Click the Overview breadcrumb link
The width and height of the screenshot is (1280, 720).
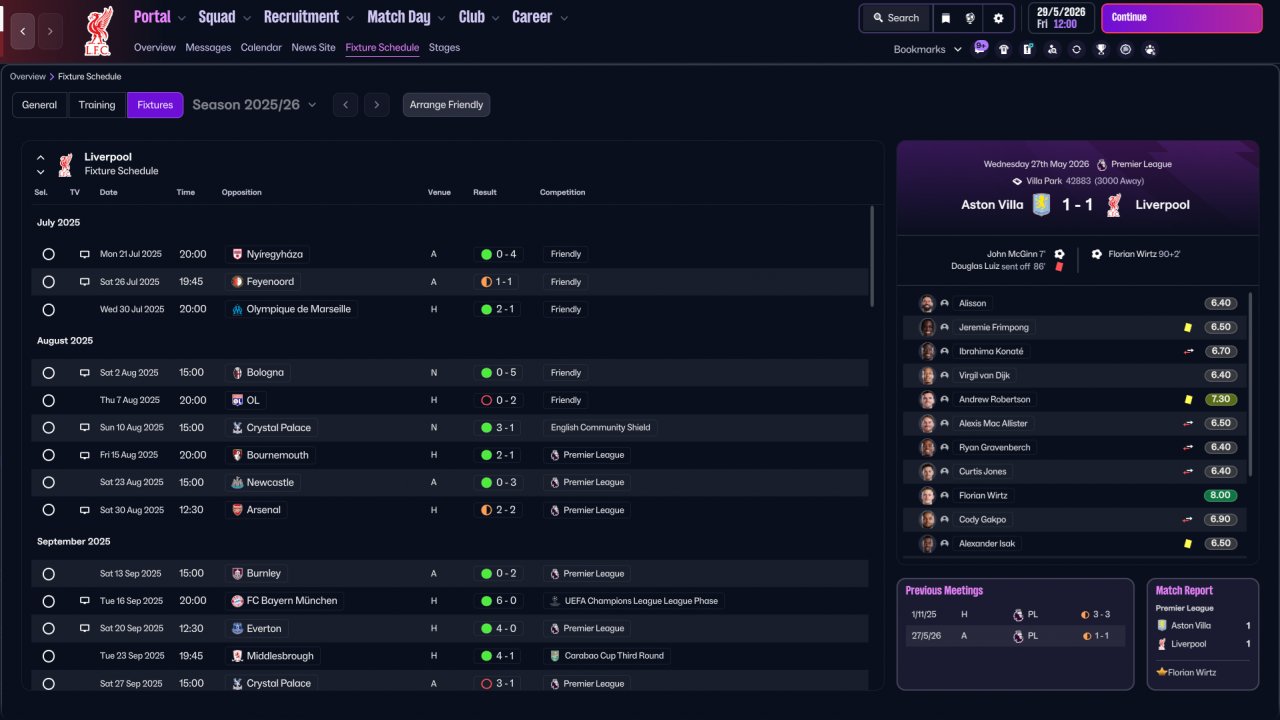tap(28, 77)
